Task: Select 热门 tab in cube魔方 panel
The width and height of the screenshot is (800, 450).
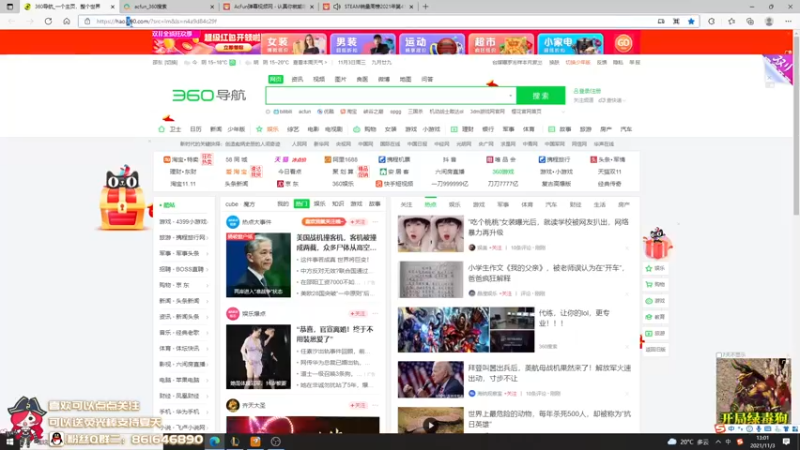Action: point(302,204)
